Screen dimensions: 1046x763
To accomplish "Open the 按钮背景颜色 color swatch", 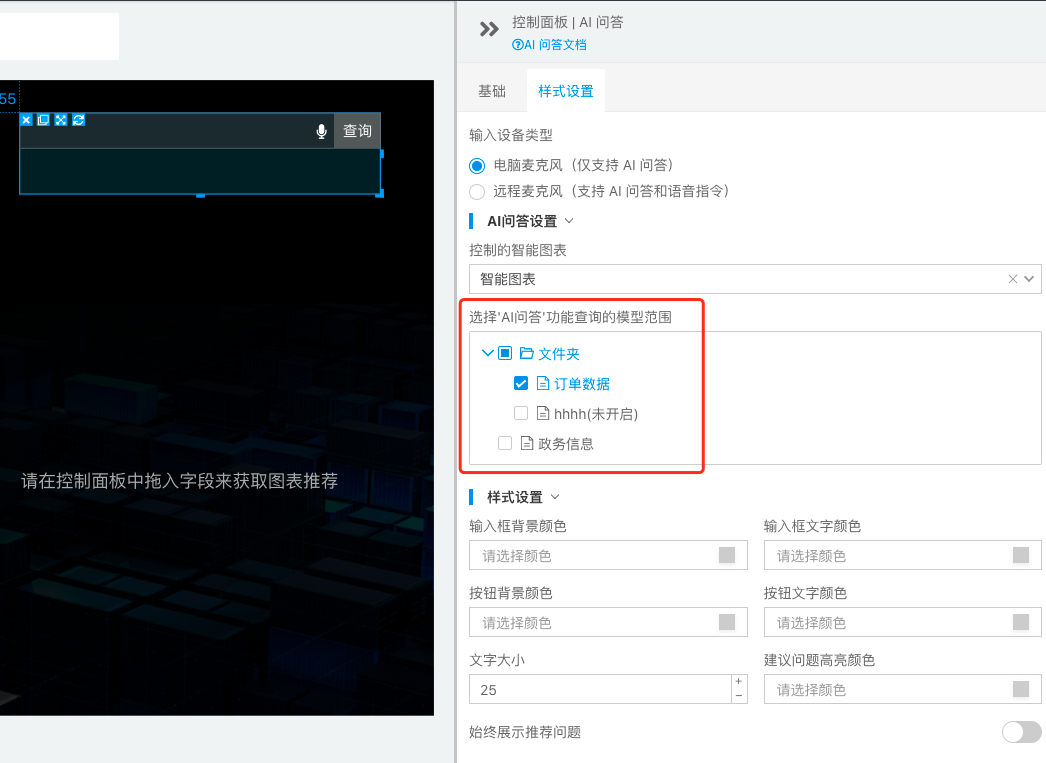I will (727, 622).
